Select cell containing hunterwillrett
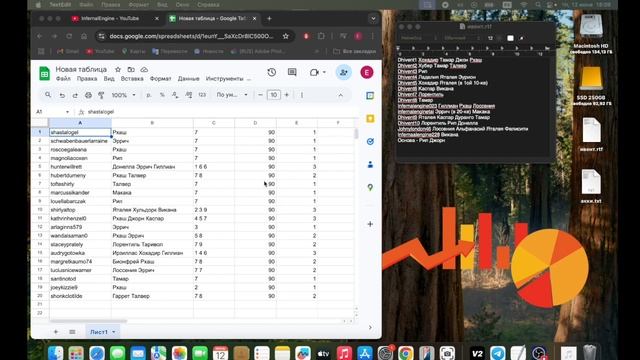640x360 pixels. click(80, 167)
